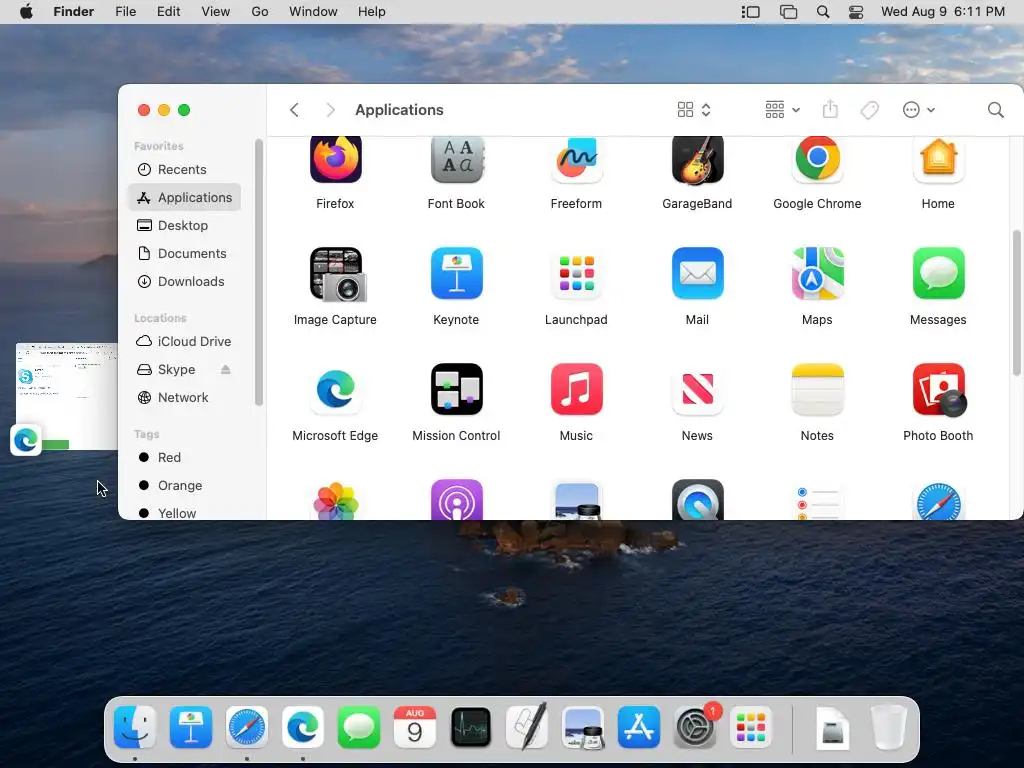Open the More actions ellipsis menu
The image size is (1024, 768).
[x=919, y=110]
